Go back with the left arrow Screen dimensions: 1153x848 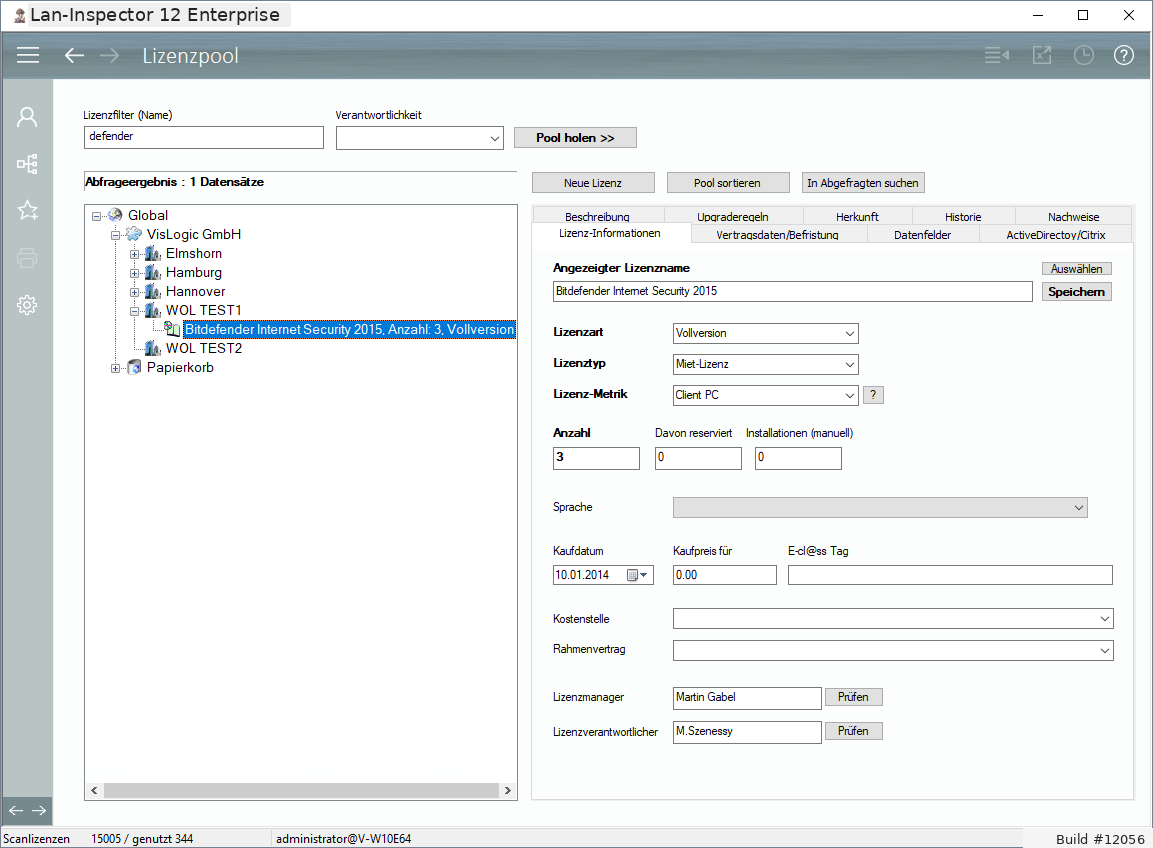(x=74, y=55)
